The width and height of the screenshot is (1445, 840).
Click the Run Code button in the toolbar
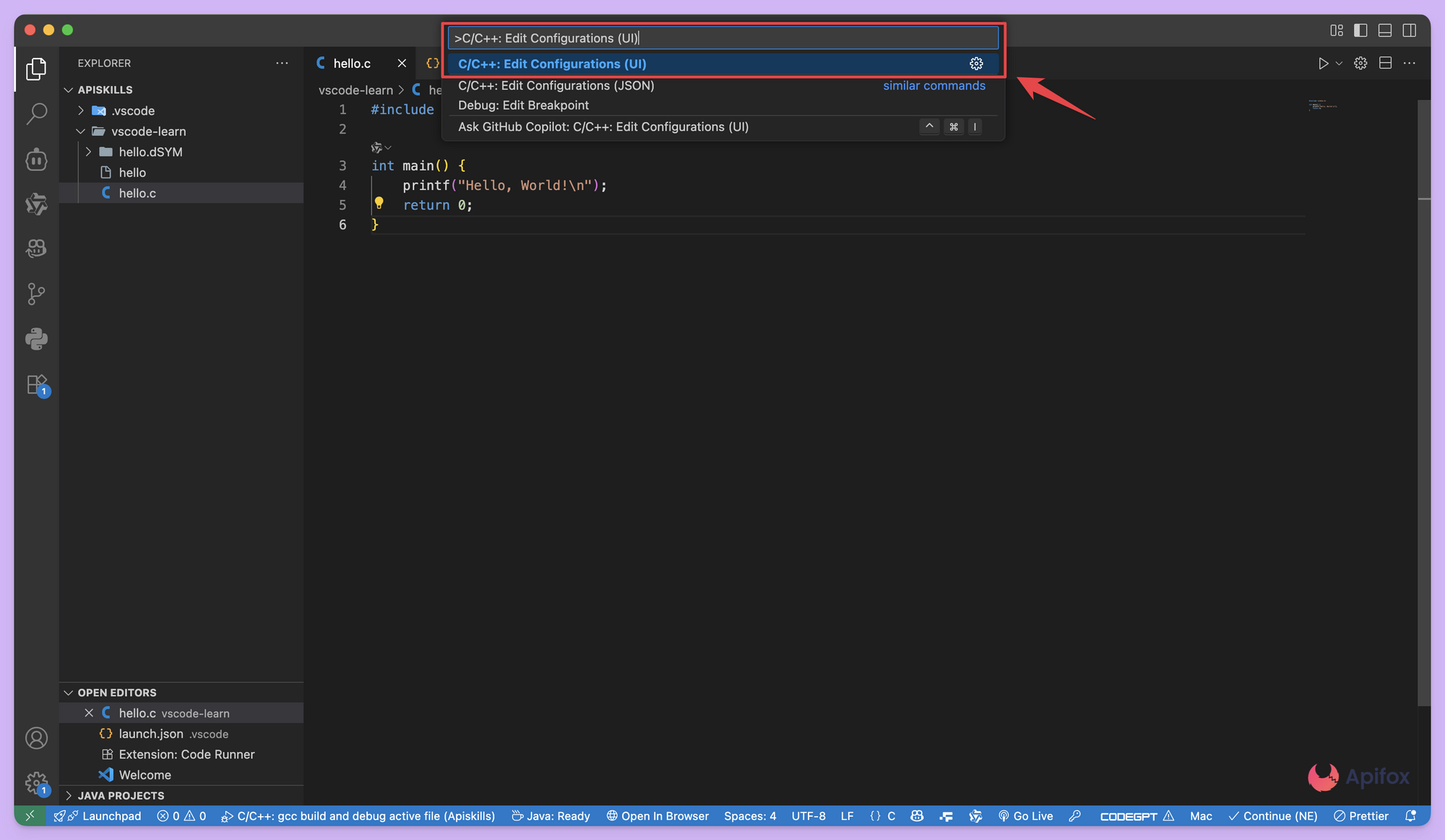[x=1324, y=63]
